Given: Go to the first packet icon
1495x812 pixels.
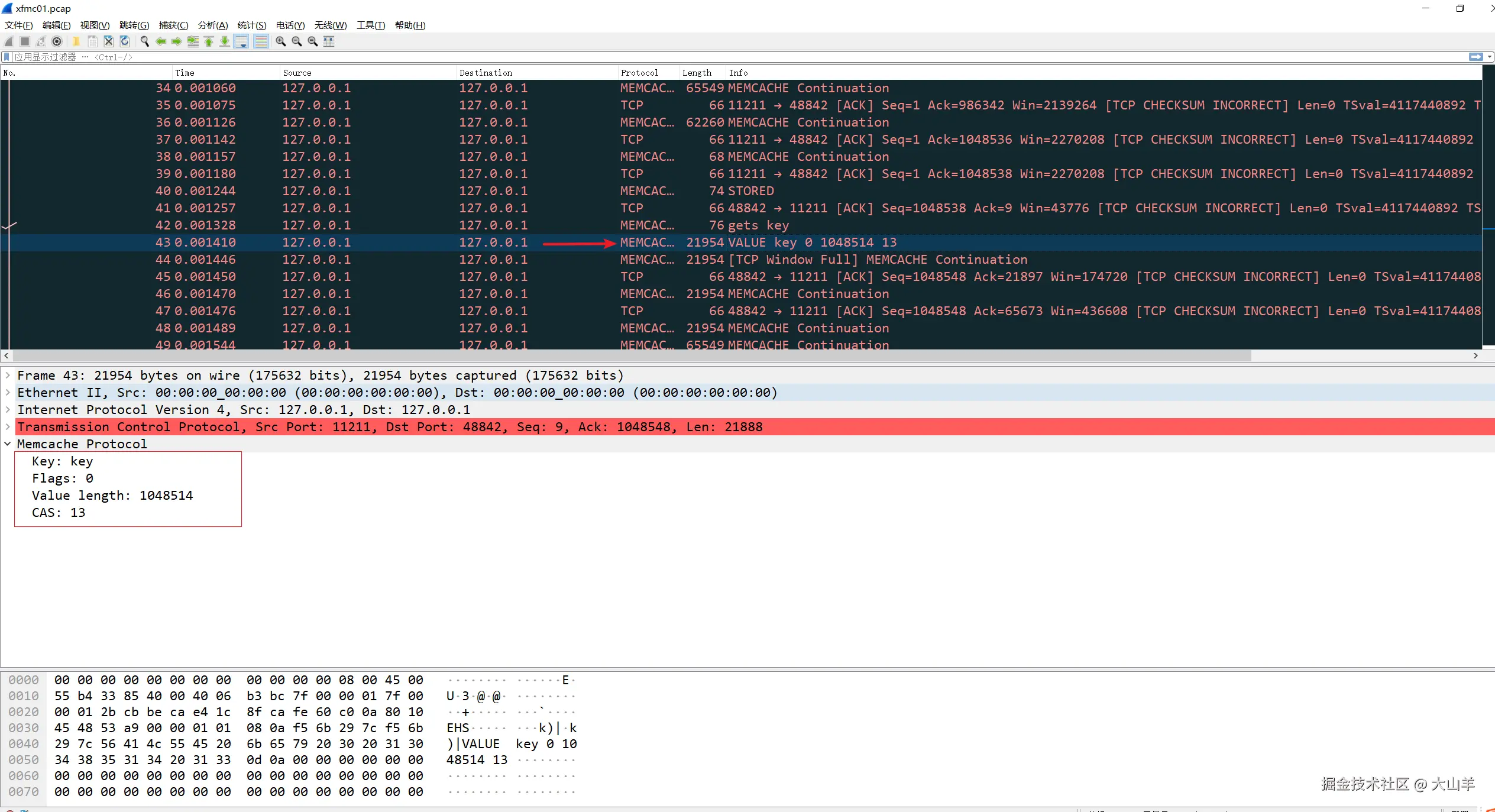Looking at the screenshot, I should pos(209,41).
